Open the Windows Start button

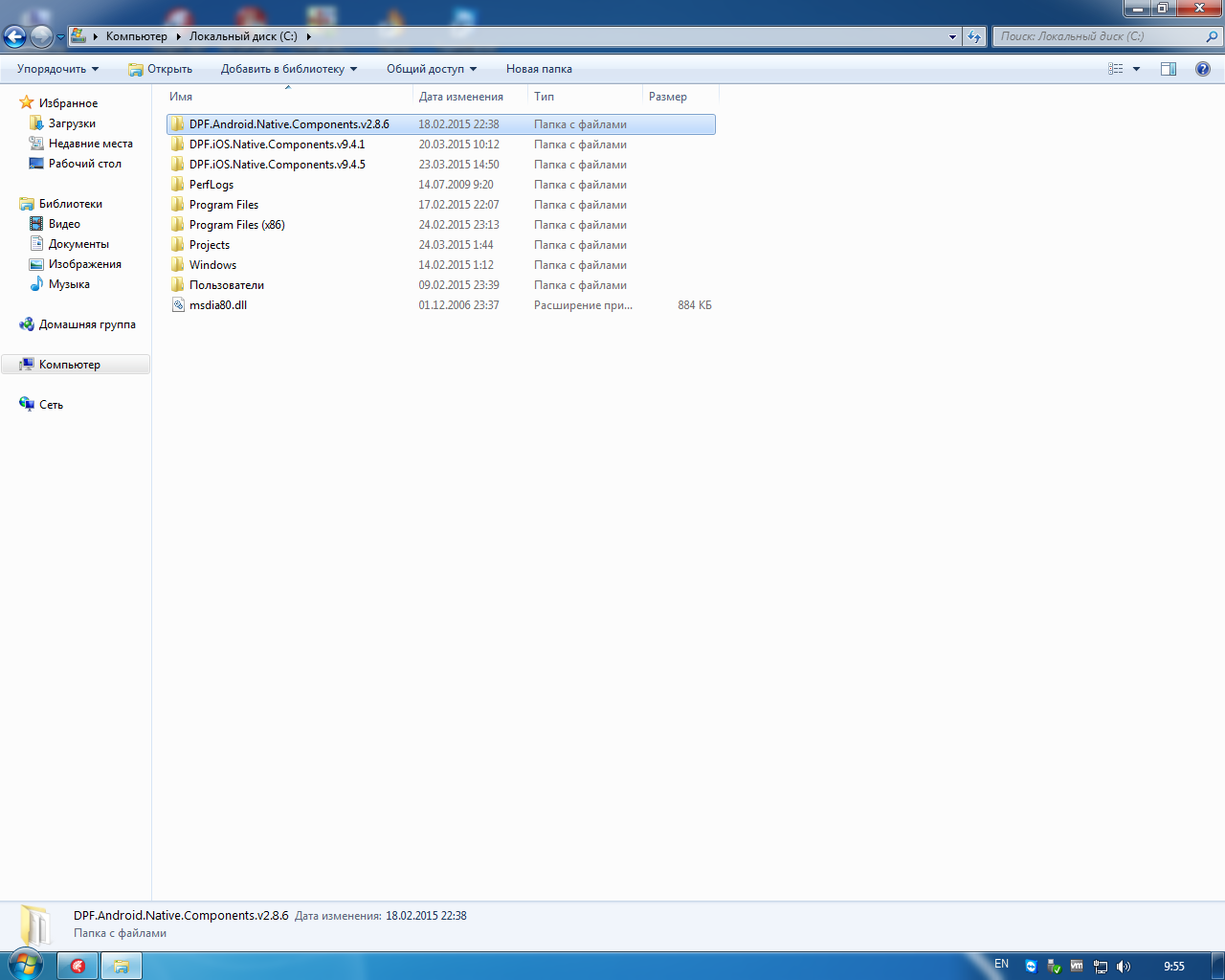pos(25,965)
